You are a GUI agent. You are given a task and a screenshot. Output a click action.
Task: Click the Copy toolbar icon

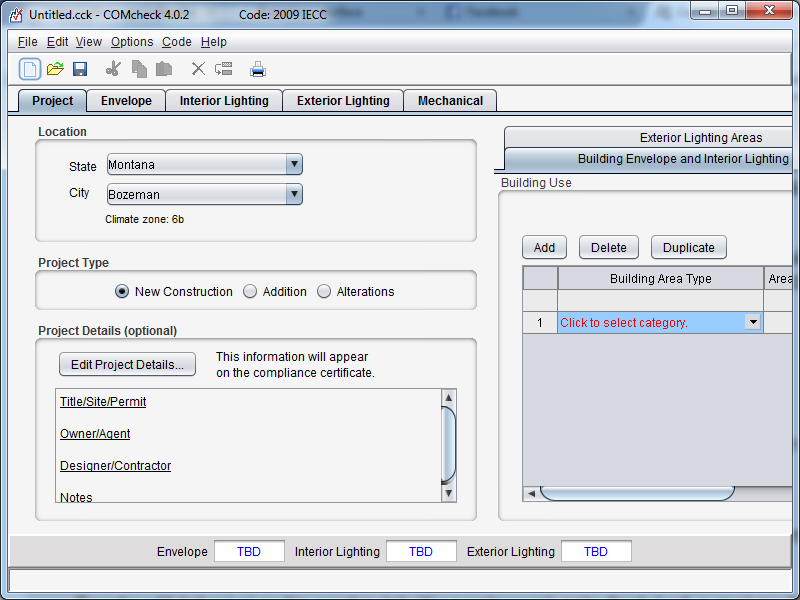[139, 68]
